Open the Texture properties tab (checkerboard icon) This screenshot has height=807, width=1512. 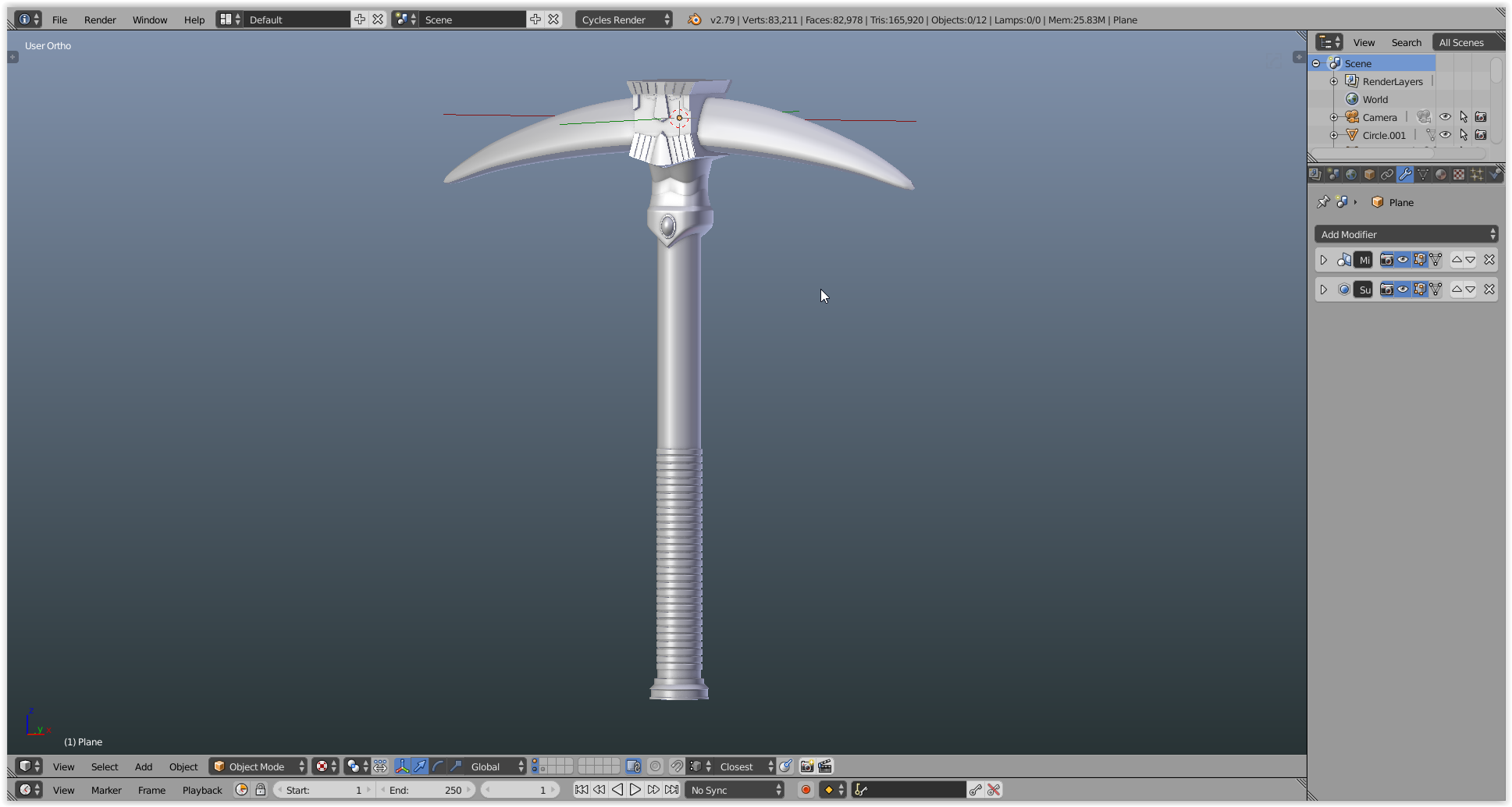[x=1459, y=175]
